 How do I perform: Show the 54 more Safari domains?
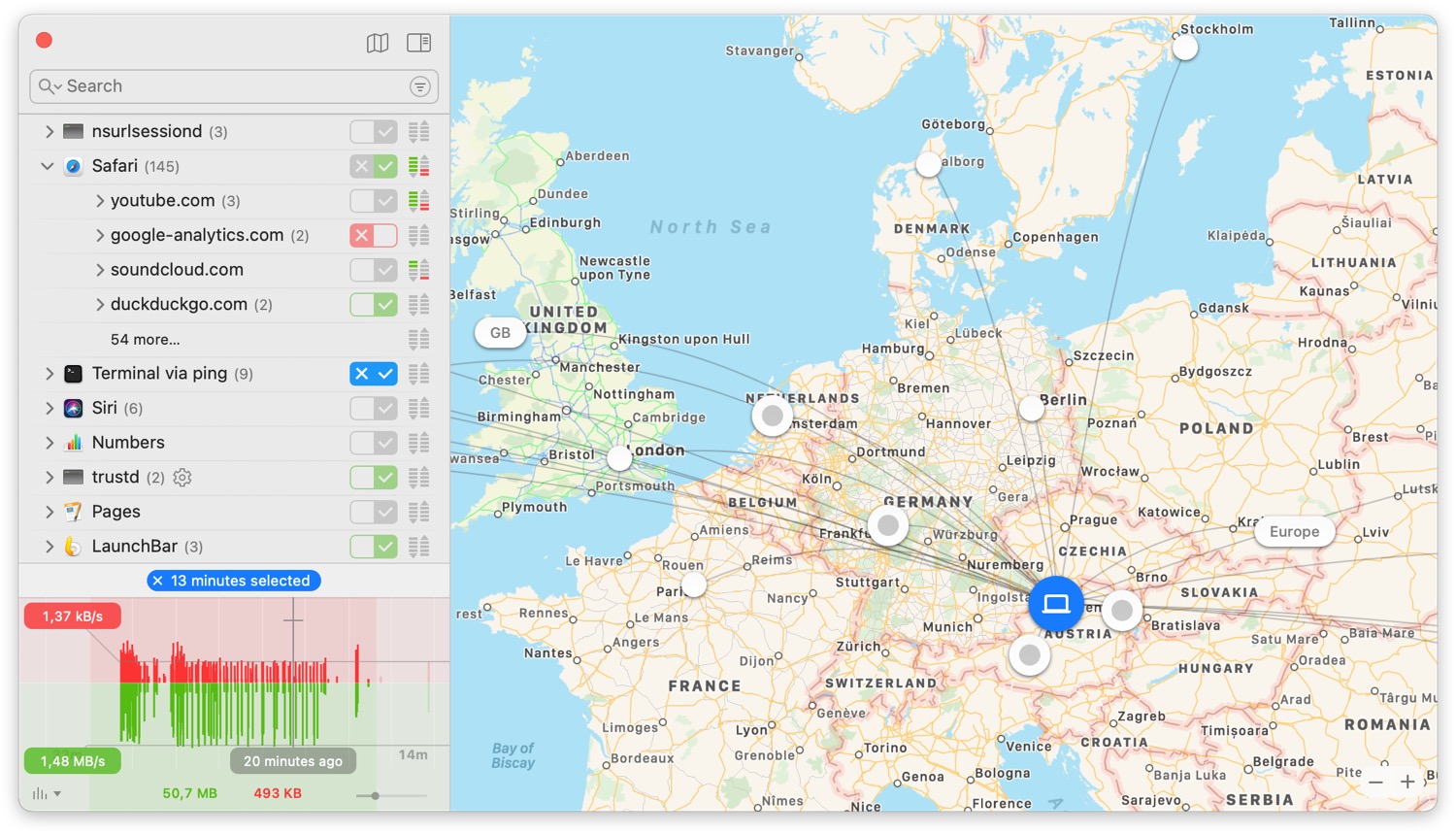point(145,340)
